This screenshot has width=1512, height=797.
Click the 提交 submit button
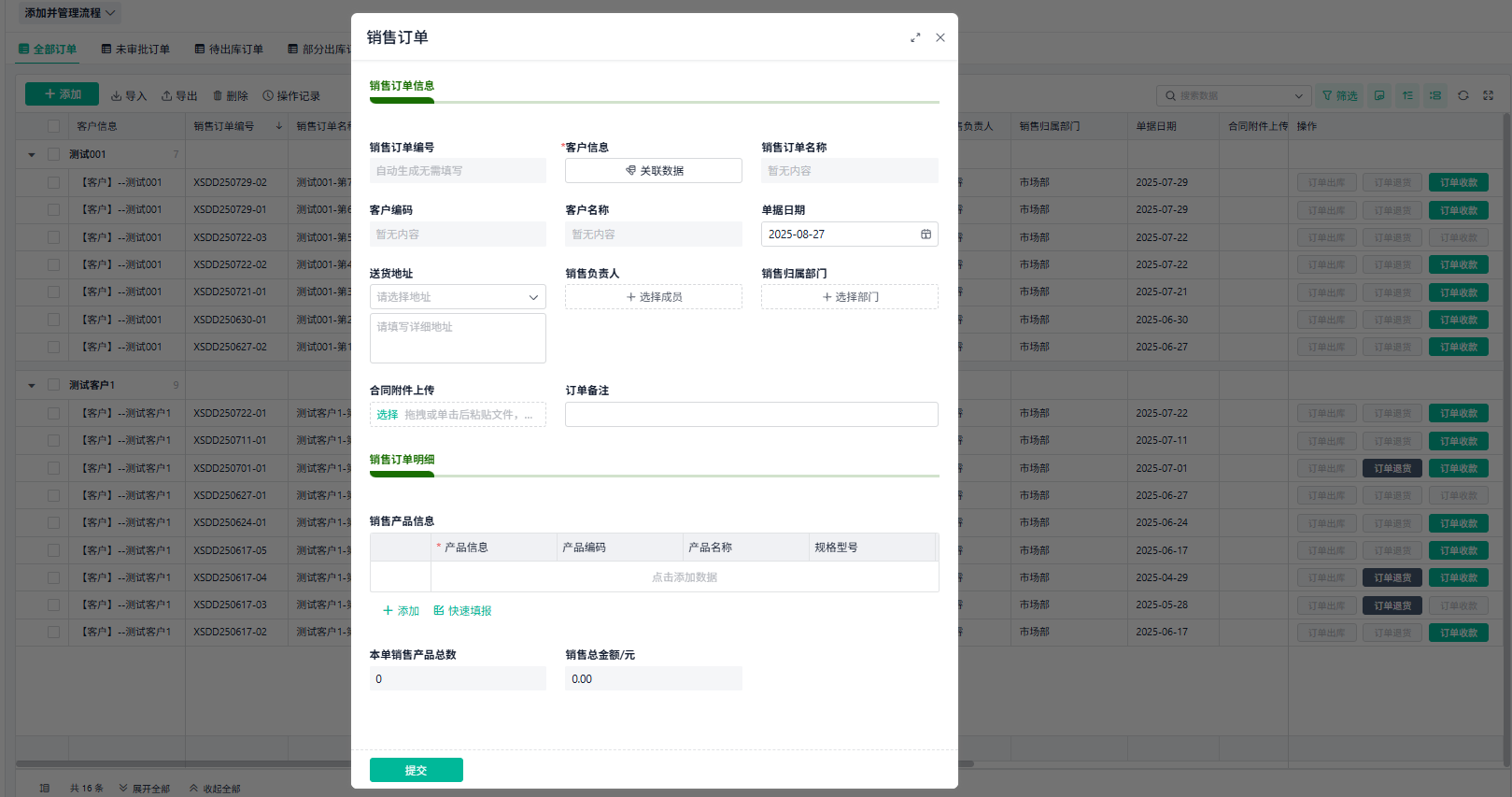[x=417, y=770]
